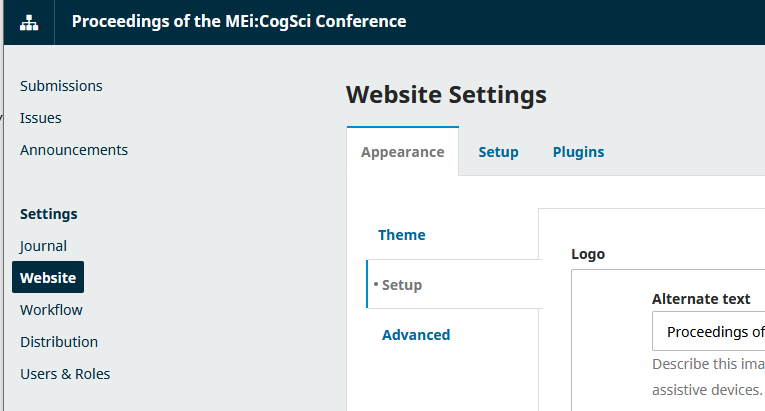Select the Theme side tab

(402, 235)
